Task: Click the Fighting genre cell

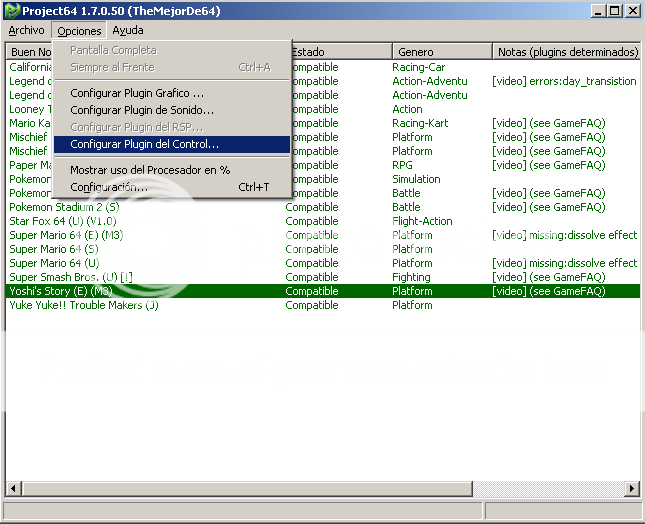Action: (411, 277)
